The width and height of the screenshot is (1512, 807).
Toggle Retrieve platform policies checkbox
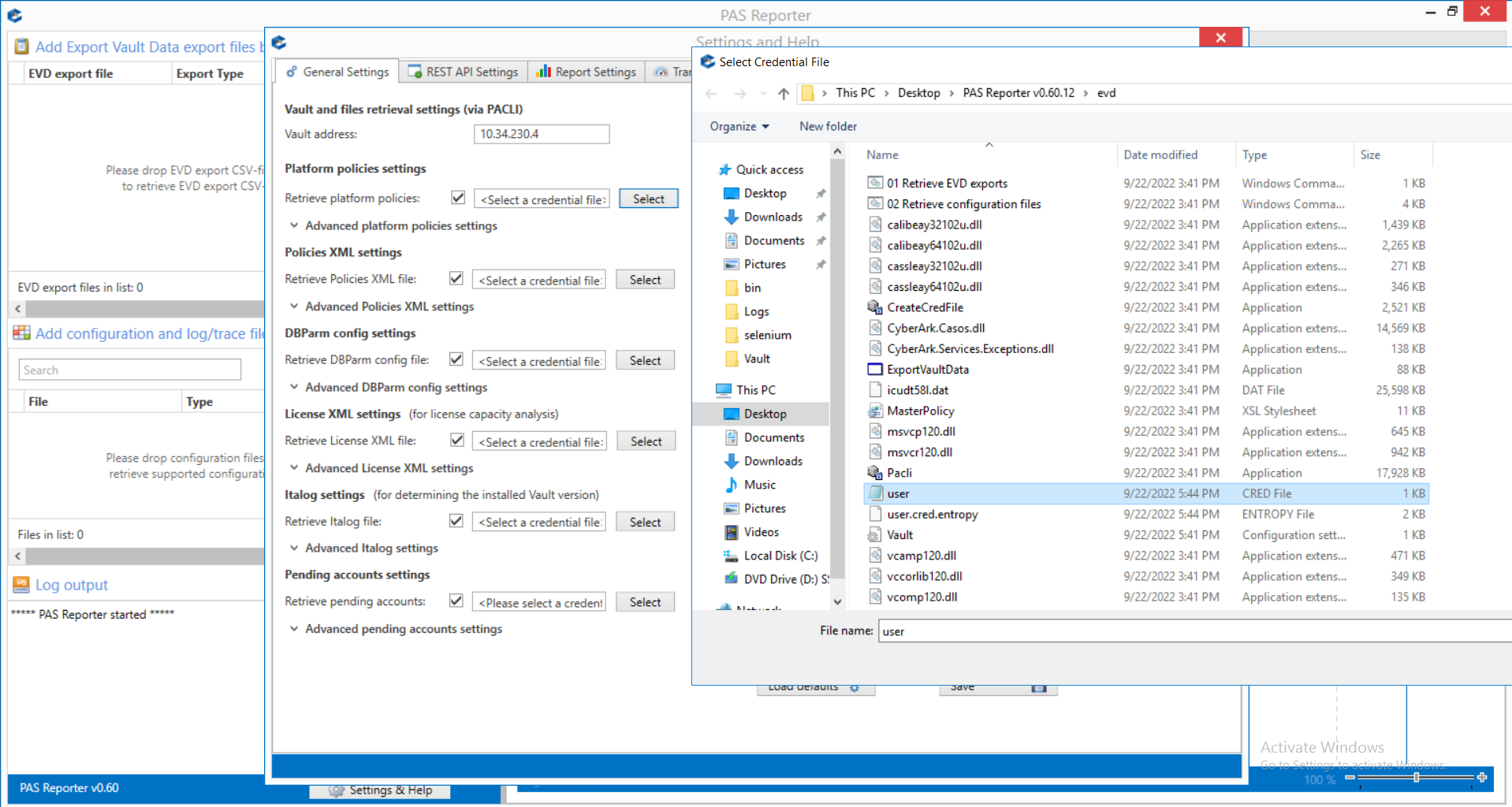pyautogui.click(x=458, y=198)
